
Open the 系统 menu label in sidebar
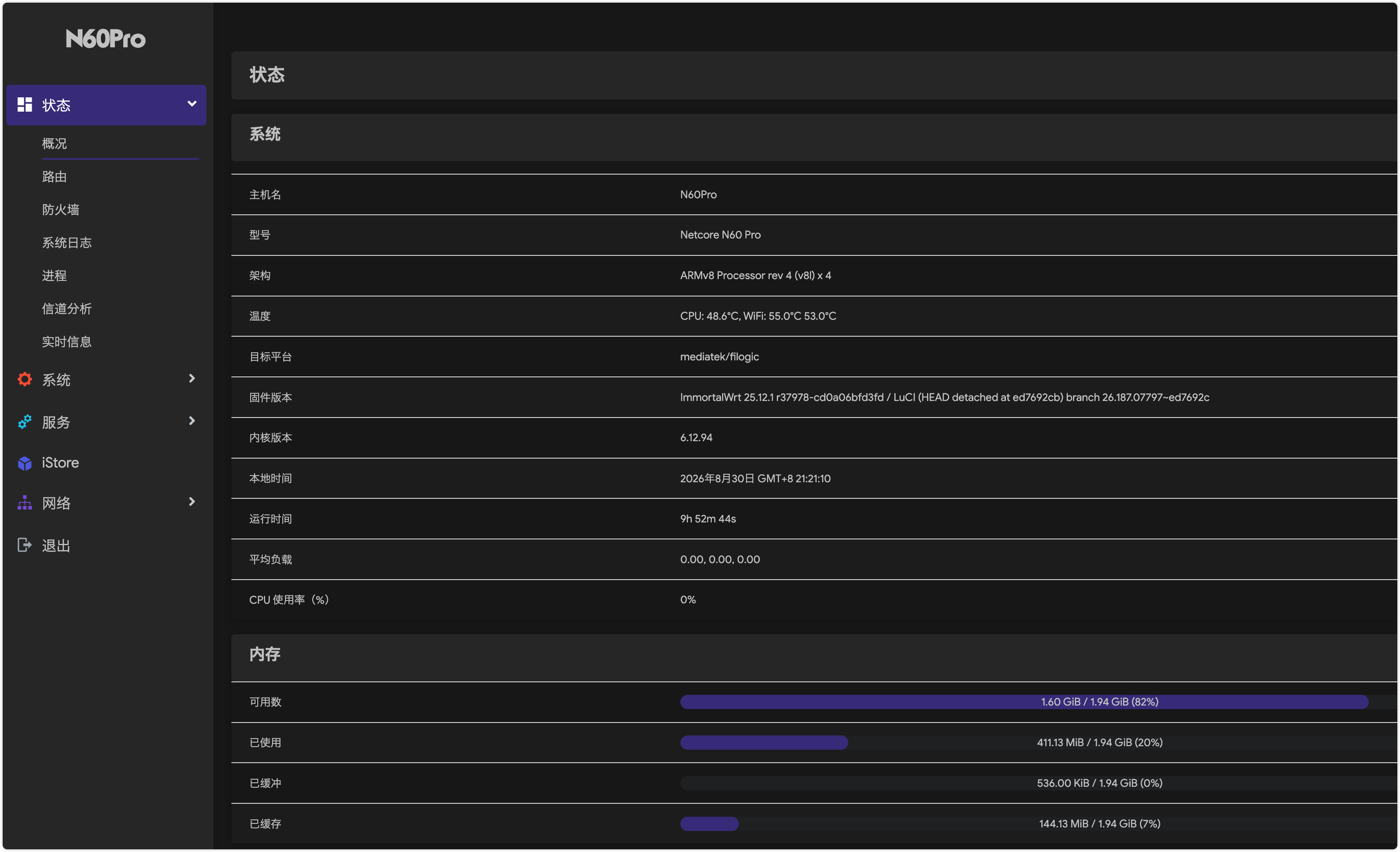pos(56,380)
